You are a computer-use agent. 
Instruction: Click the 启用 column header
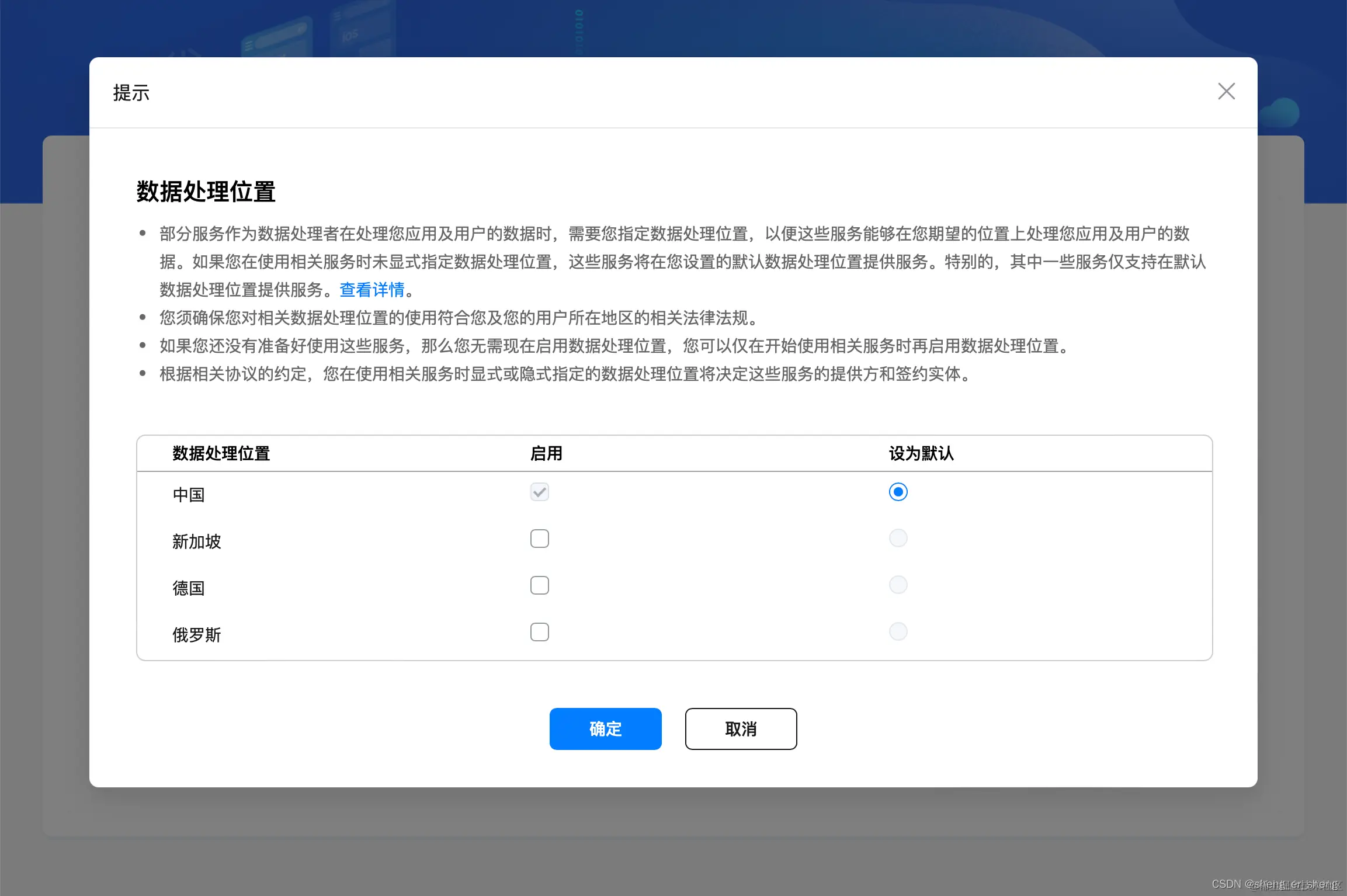pos(546,453)
